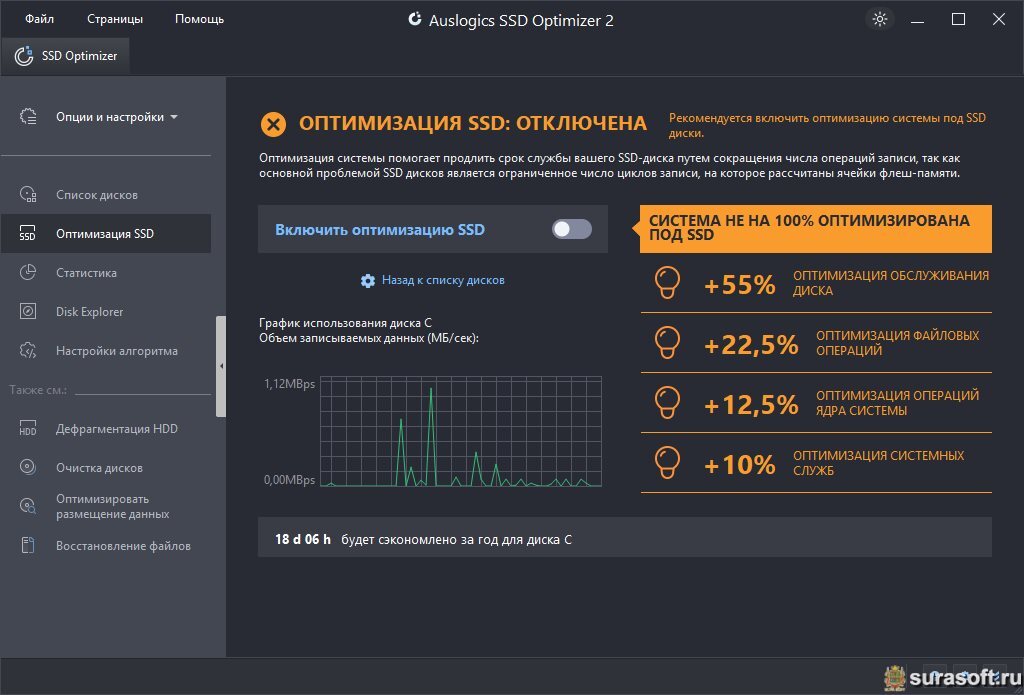Click the gear icon beside back link
This screenshot has width=1024, height=695.
click(368, 281)
